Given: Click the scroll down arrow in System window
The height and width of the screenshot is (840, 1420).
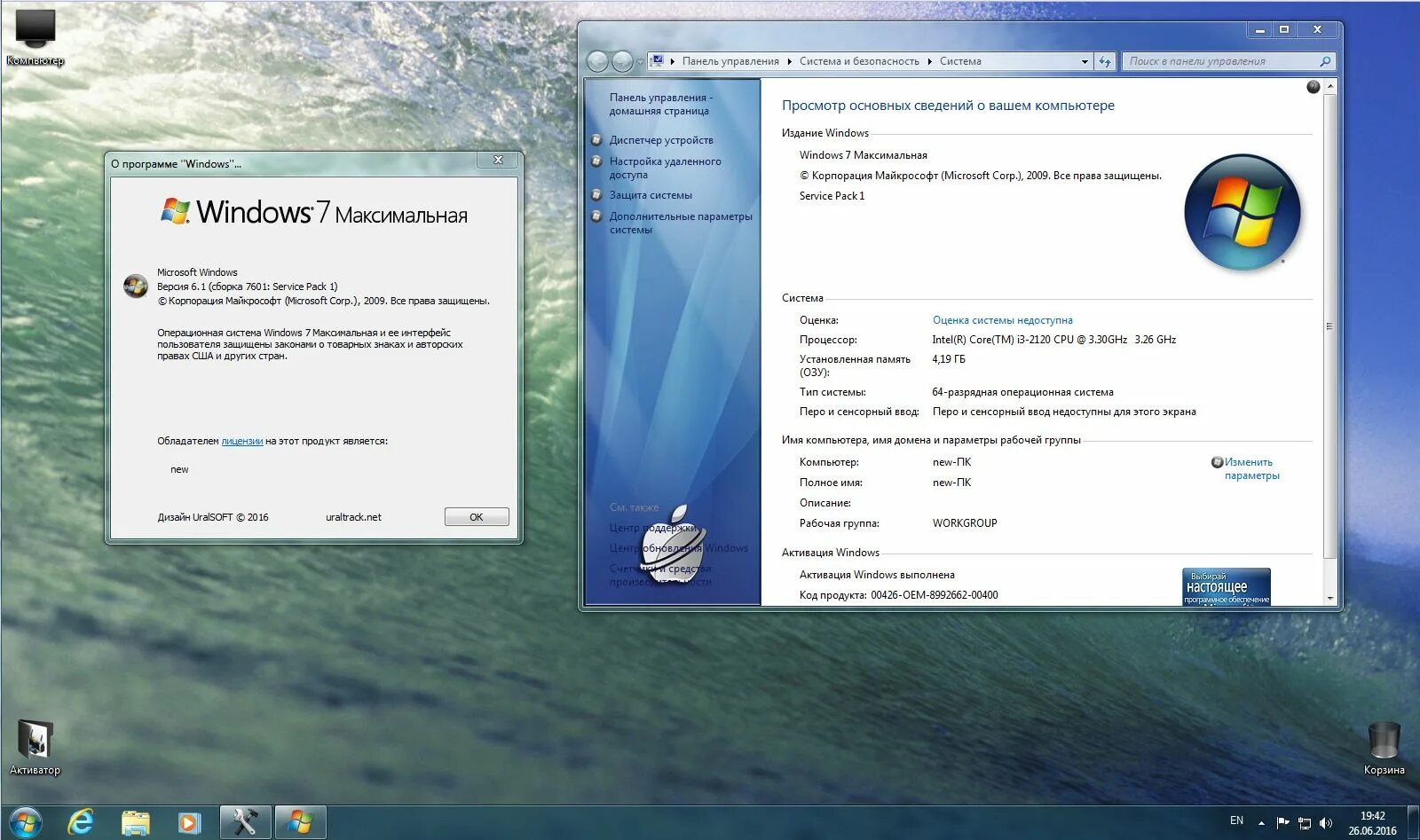Looking at the screenshot, I should [1329, 599].
